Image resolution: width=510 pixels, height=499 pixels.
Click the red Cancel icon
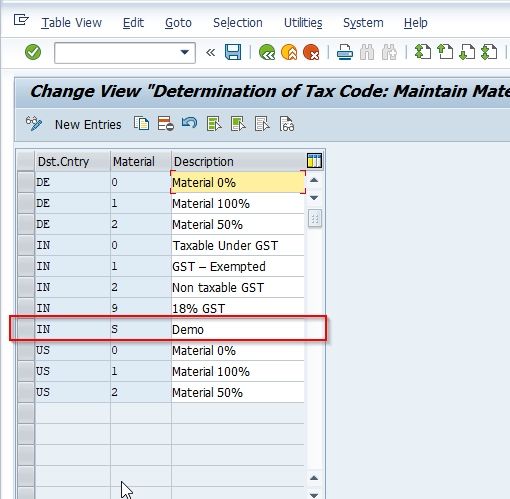pos(311,52)
